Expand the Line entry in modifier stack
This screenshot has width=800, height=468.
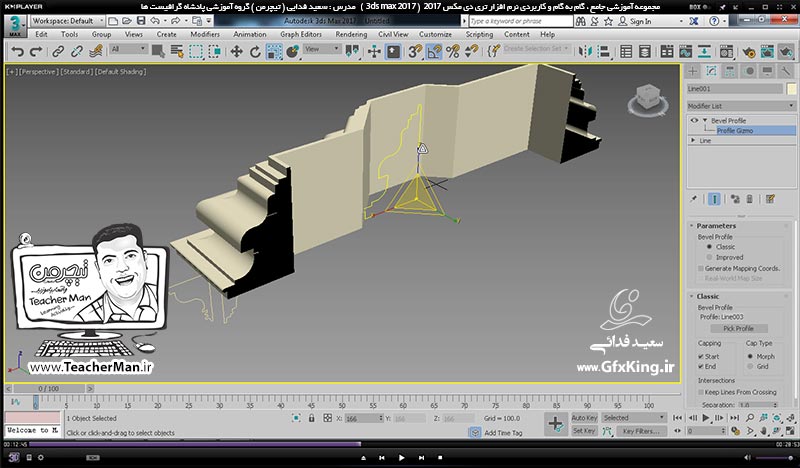[x=693, y=140]
